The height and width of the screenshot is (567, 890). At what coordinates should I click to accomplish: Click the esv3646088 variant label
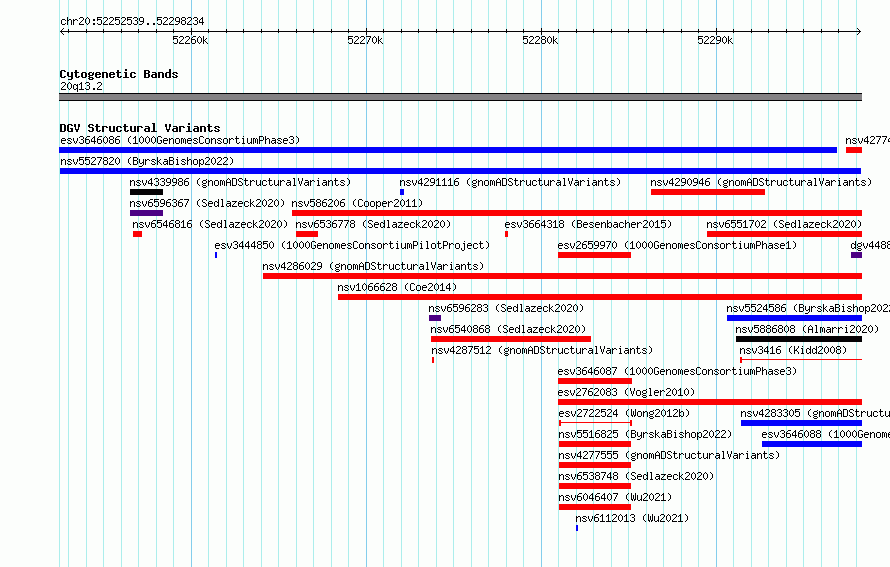(825, 434)
